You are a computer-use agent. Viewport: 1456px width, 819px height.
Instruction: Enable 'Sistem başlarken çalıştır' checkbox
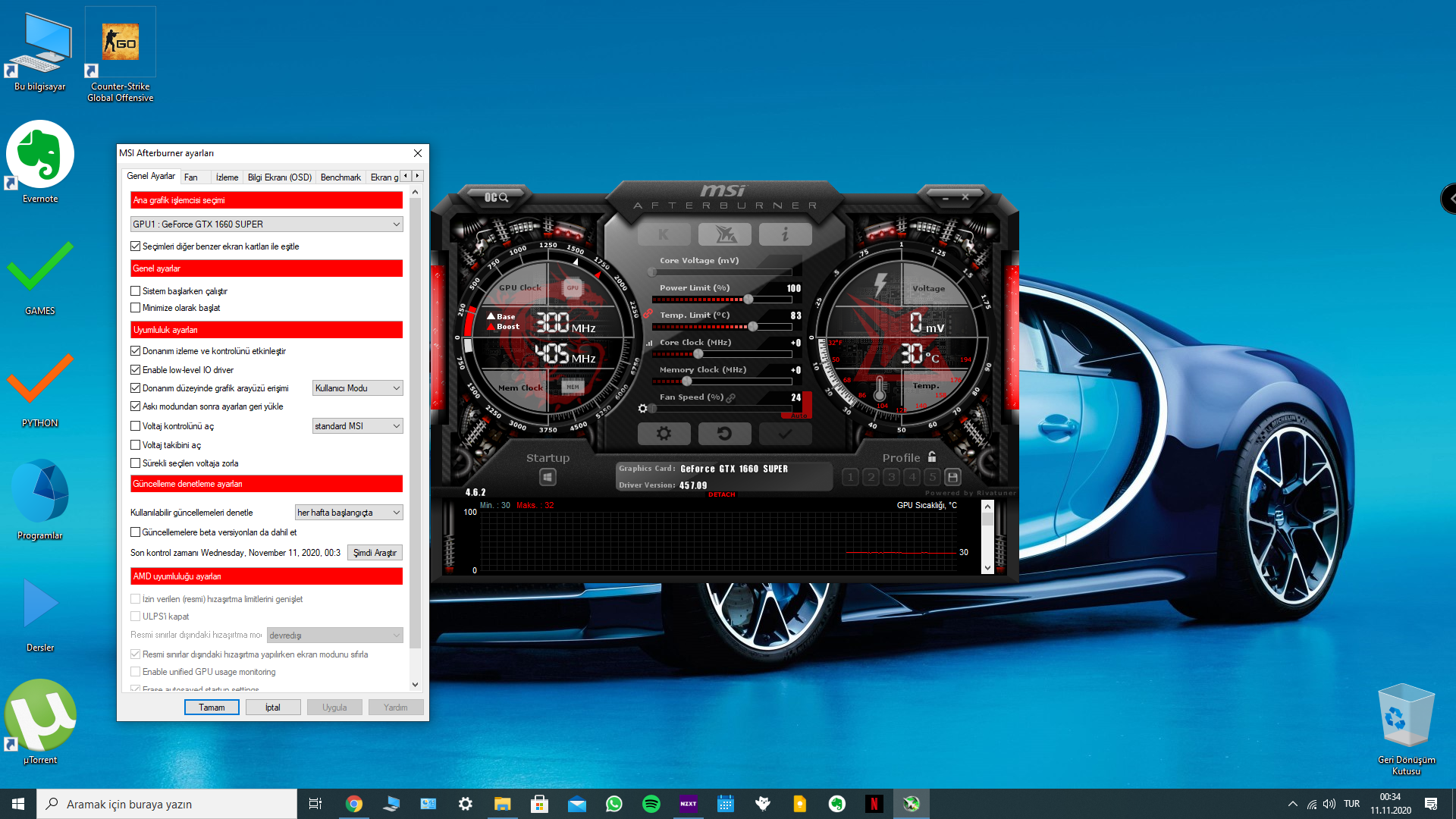[x=136, y=291]
